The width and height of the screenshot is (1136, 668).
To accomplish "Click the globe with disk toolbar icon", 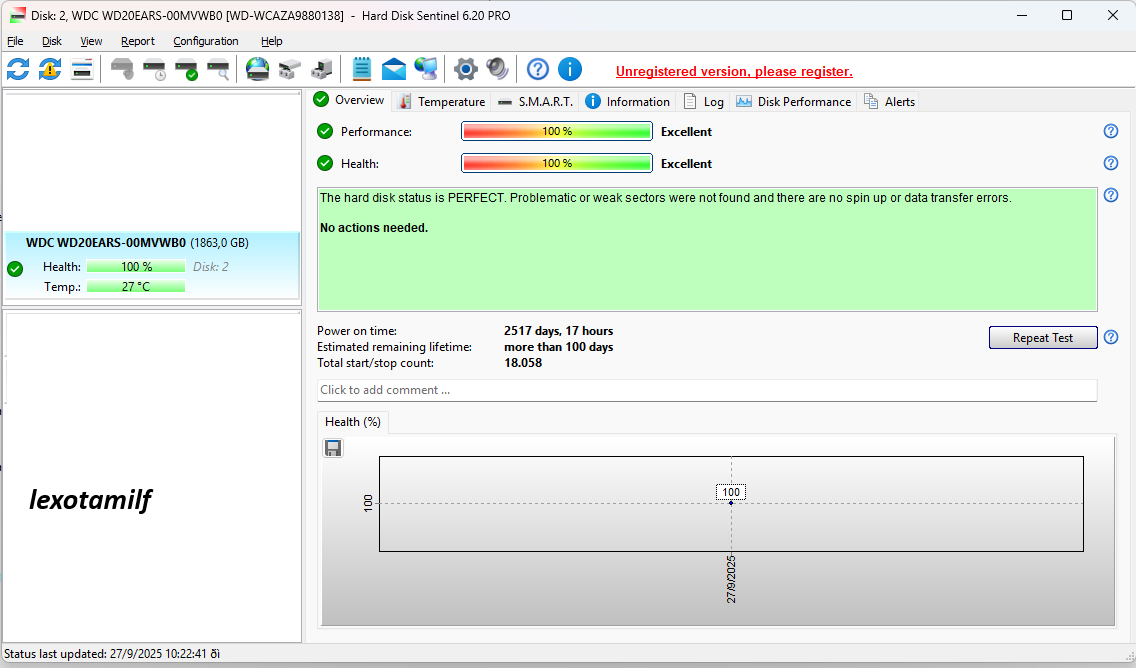I will (258, 69).
